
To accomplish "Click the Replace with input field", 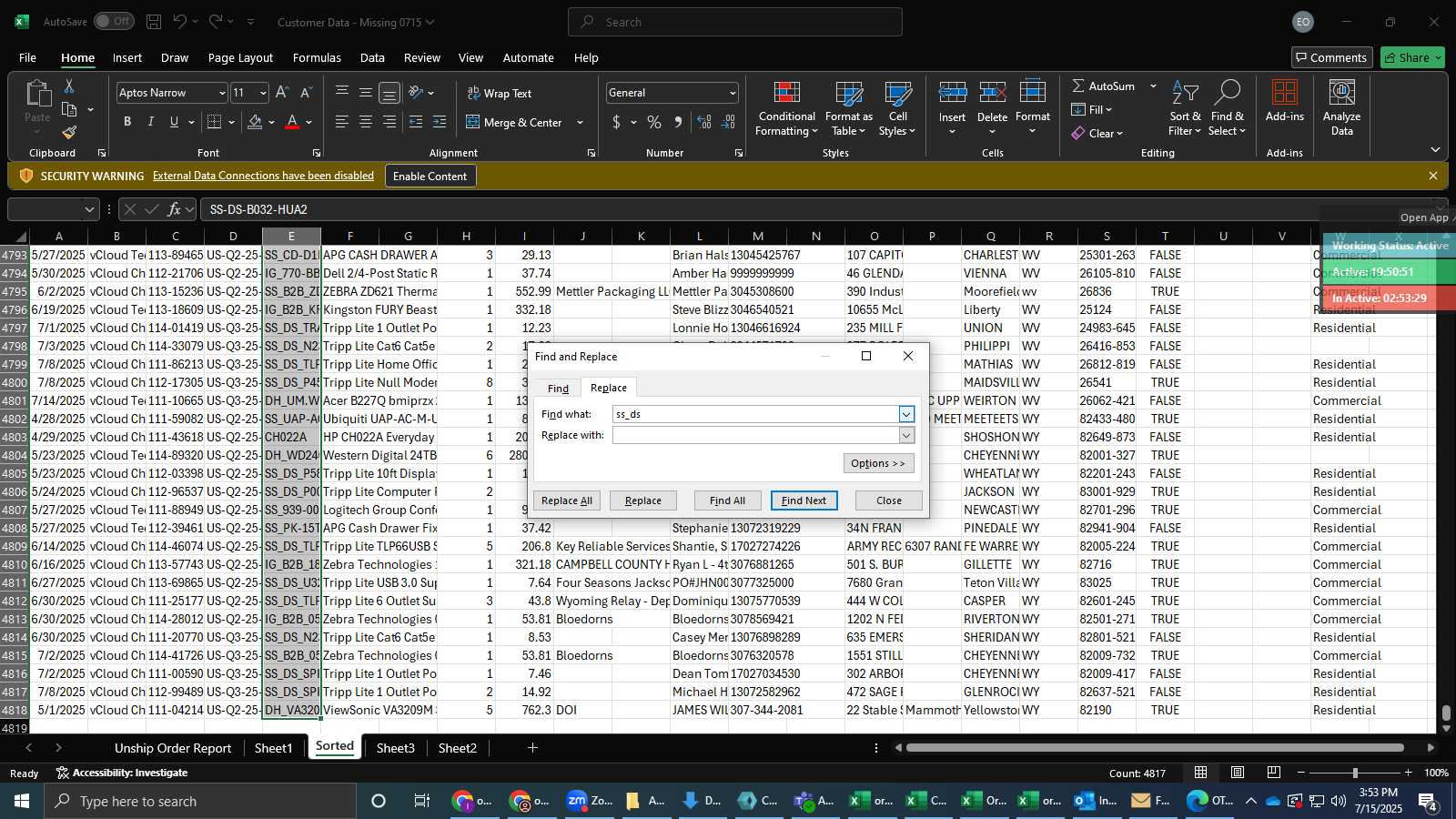I will (x=756, y=435).
